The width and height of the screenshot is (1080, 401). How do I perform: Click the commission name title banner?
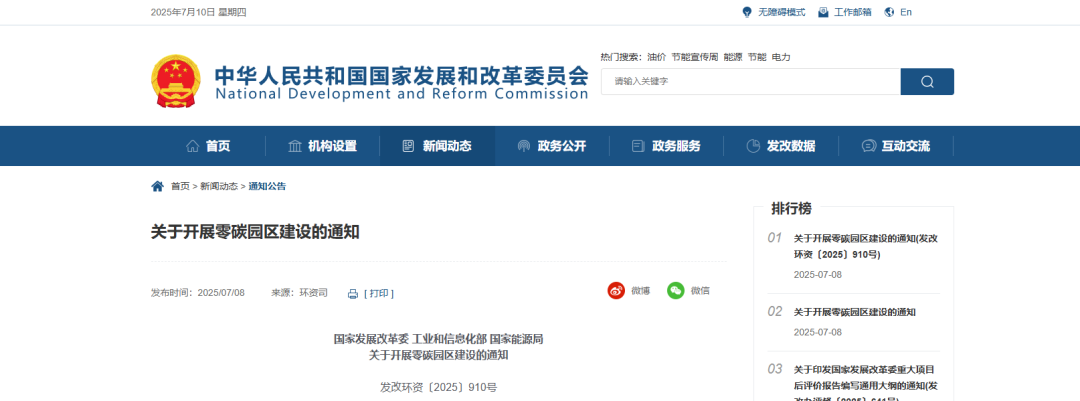click(x=402, y=83)
